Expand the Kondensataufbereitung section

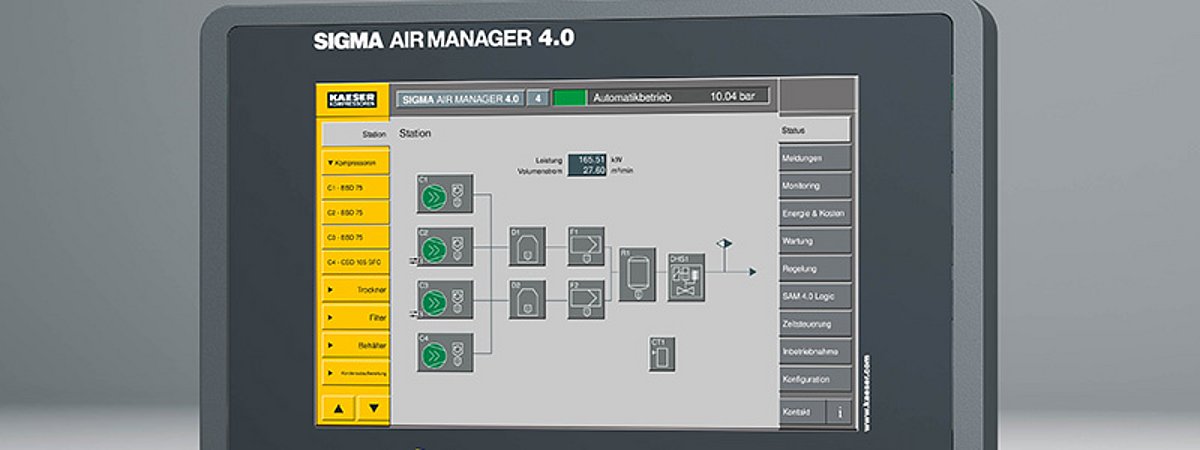click(x=354, y=372)
